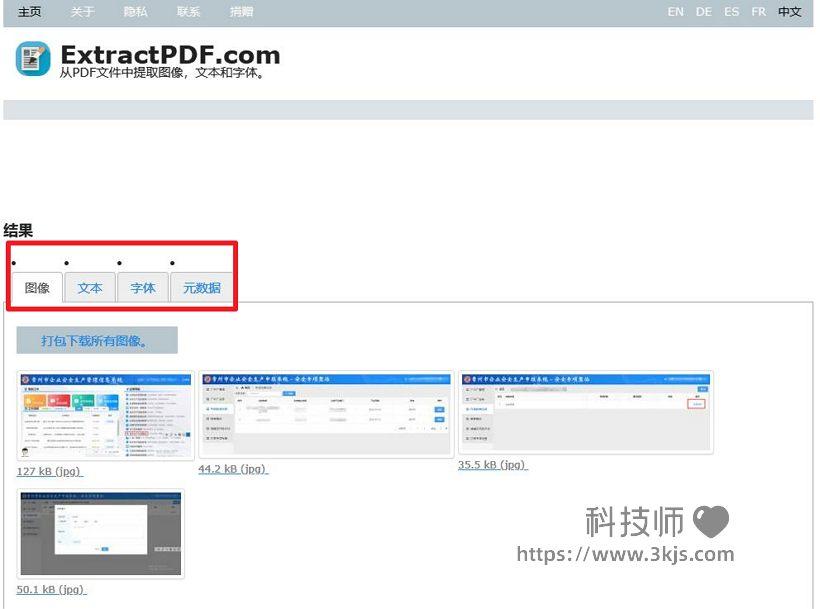Download the 127 kB (jpg) link
820x609 pixels.
tap(50, 471)
